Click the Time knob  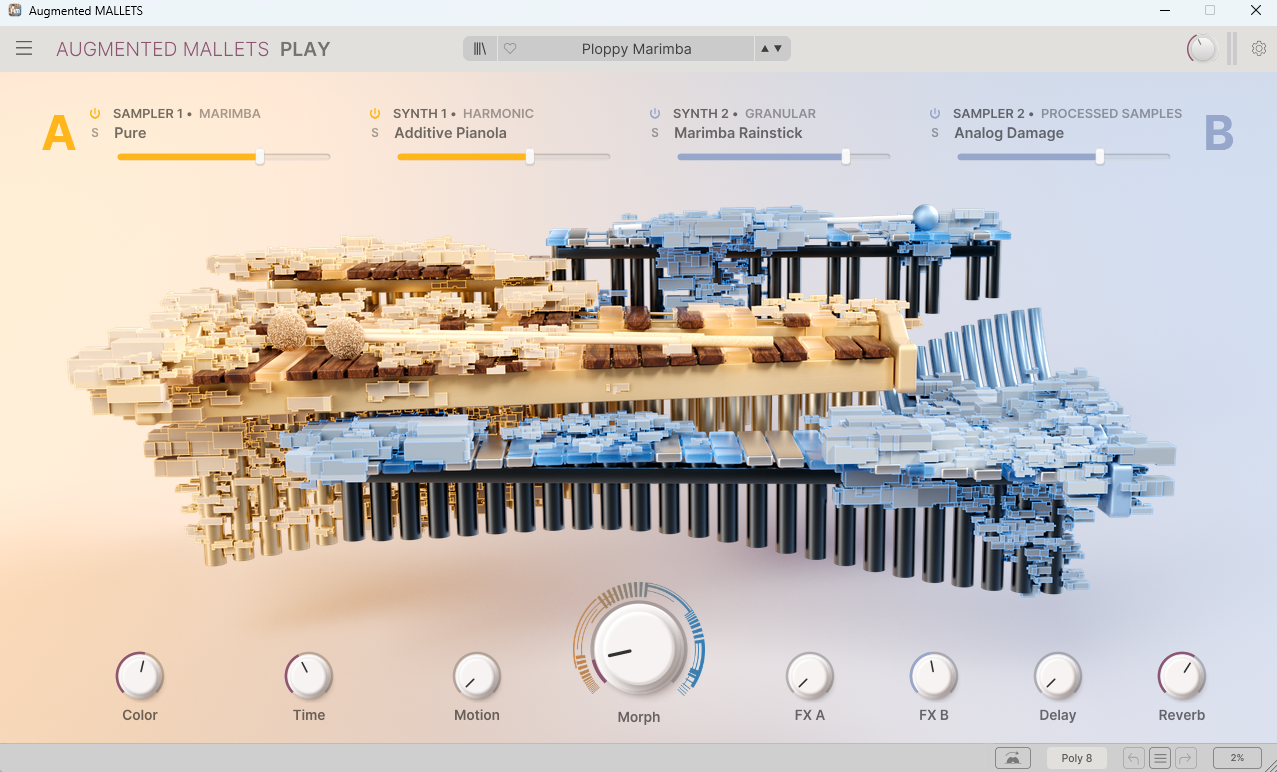coord(309,677)
